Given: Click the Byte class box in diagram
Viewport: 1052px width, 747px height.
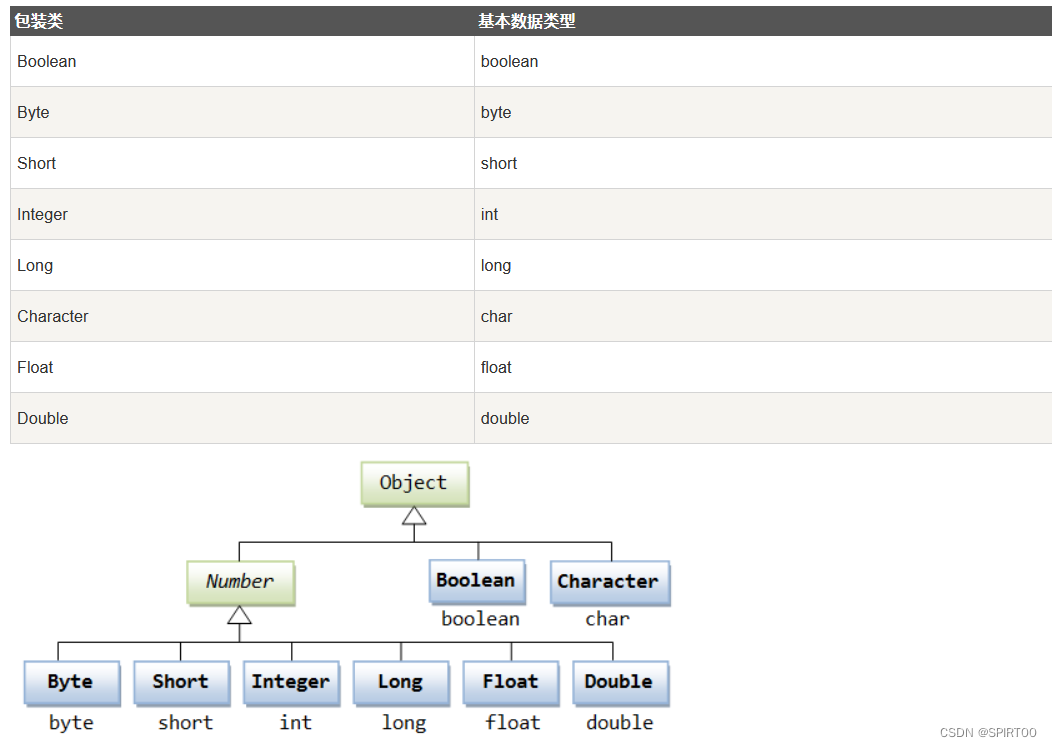Looking at the screenshot, I should [72, 683].
